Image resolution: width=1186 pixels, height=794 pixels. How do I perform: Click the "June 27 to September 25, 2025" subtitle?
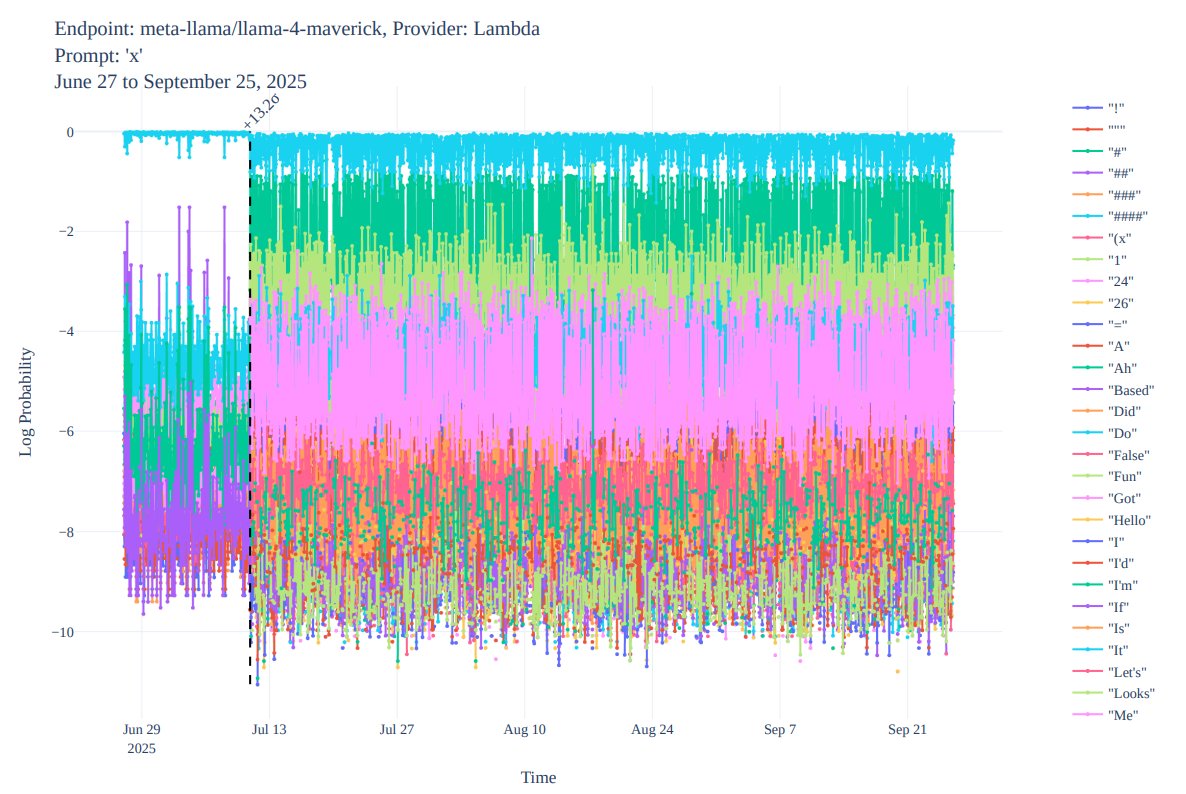click(180, 82)
